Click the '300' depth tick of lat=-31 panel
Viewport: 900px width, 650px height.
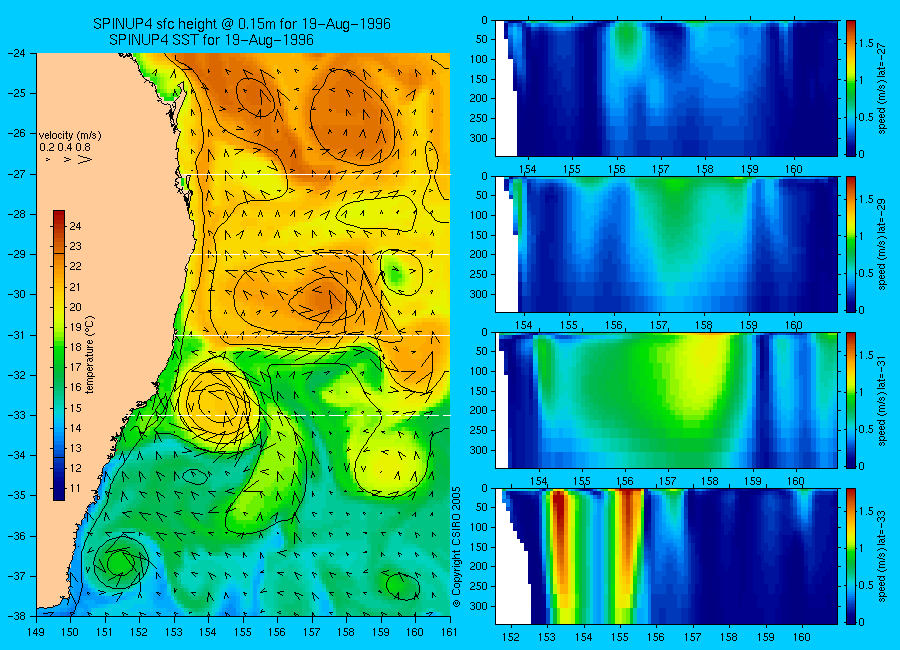coord(480,450)
